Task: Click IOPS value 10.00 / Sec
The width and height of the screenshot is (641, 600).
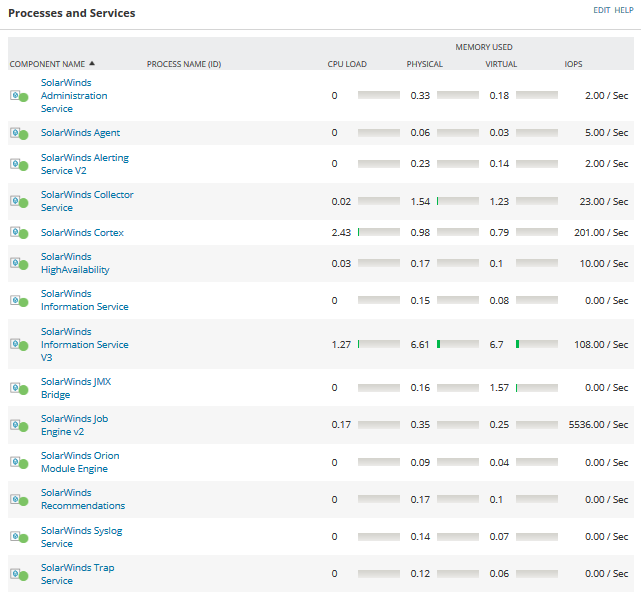Action: tap(604, 264)
